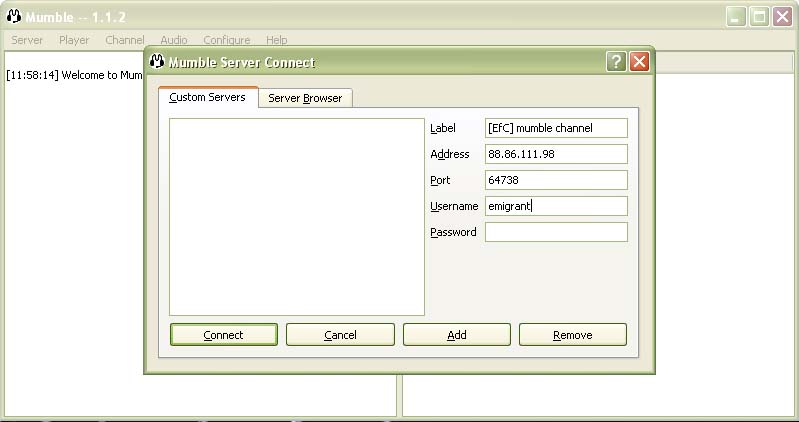Open the Help menu
The height and width of the screenshot is (422, 799).
(277, 40)
